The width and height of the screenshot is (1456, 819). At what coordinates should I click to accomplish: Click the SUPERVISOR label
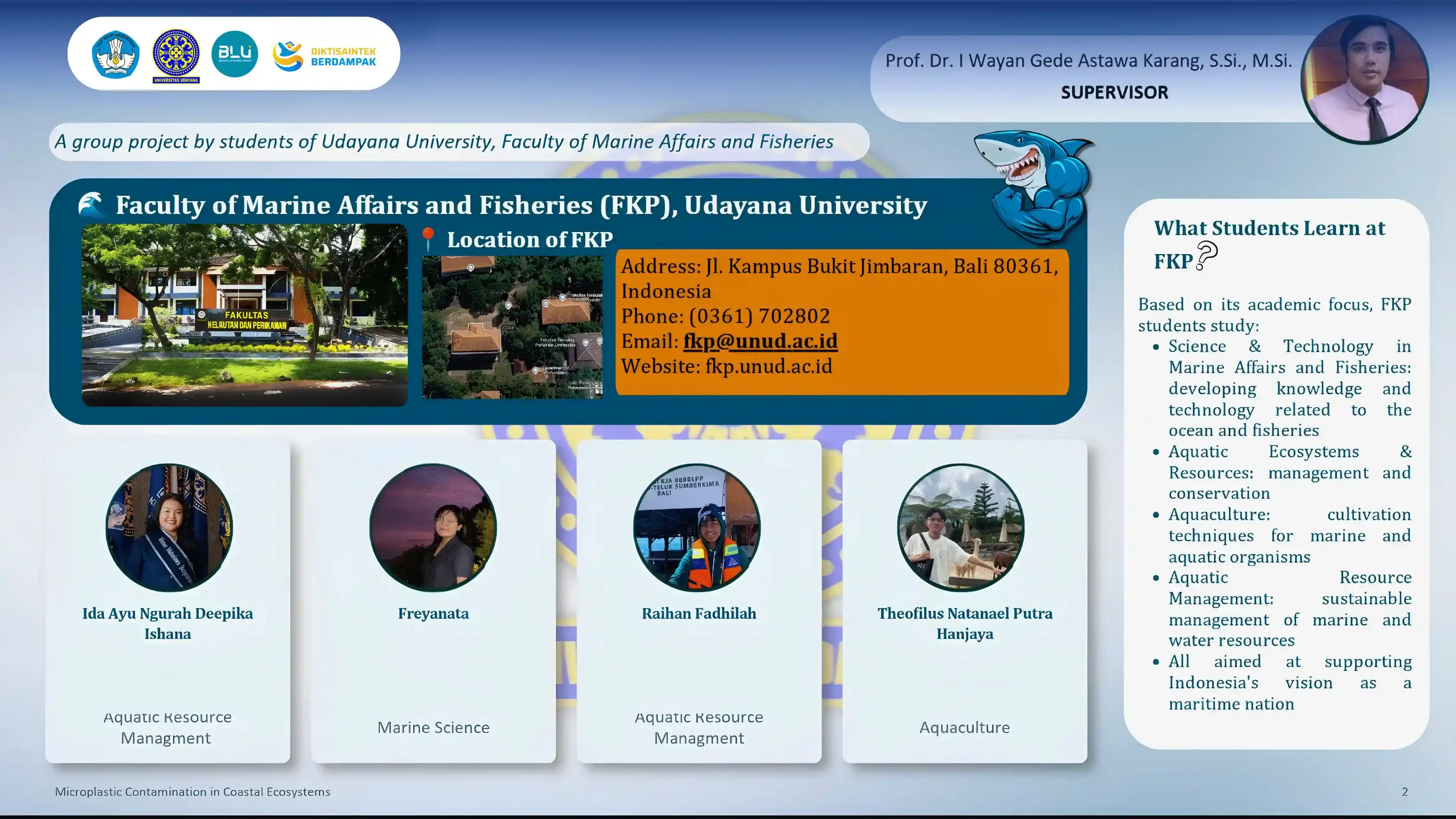1115,92
